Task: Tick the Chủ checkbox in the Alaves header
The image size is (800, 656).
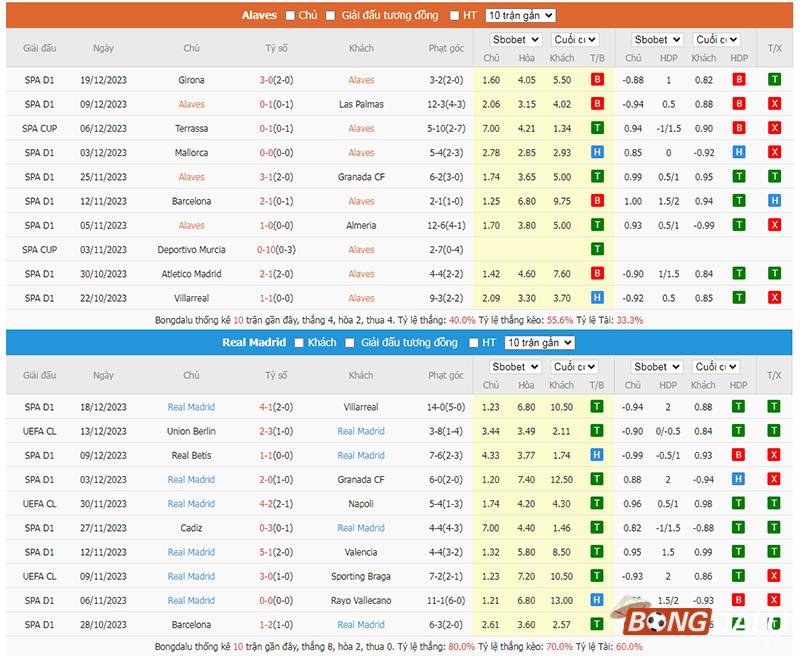Action: (291, 16)
